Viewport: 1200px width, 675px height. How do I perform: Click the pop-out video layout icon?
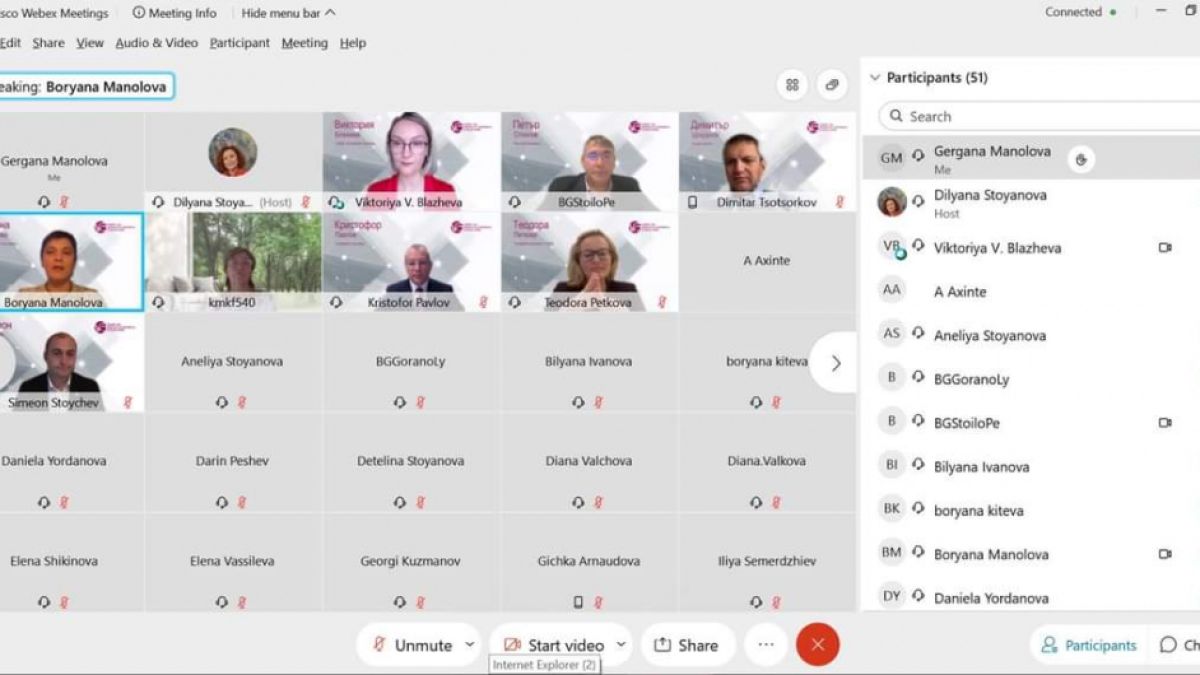(831, 85)
